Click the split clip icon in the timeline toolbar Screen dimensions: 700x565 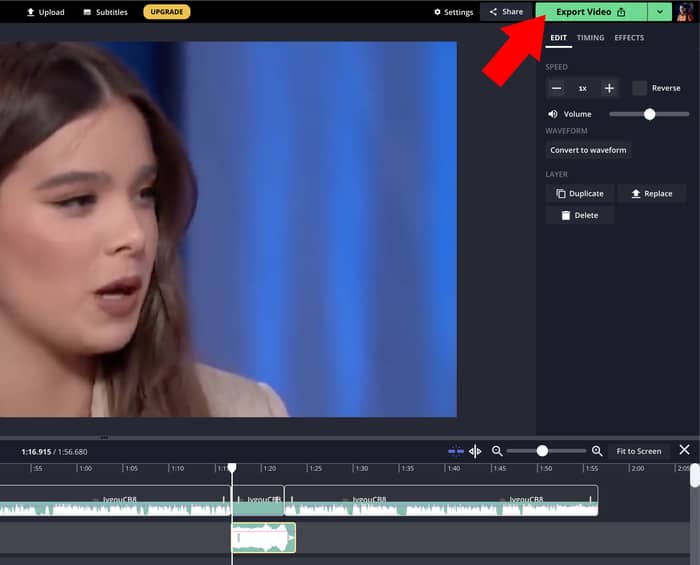[x=475, y=451]
